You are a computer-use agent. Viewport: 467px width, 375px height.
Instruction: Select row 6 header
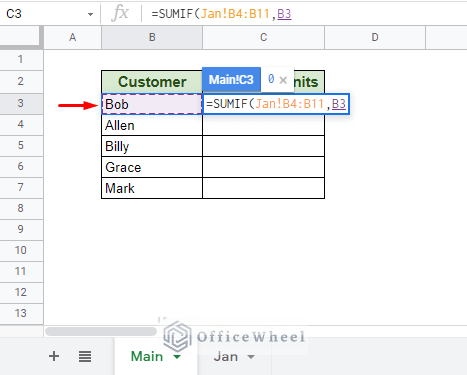point(21,167)
